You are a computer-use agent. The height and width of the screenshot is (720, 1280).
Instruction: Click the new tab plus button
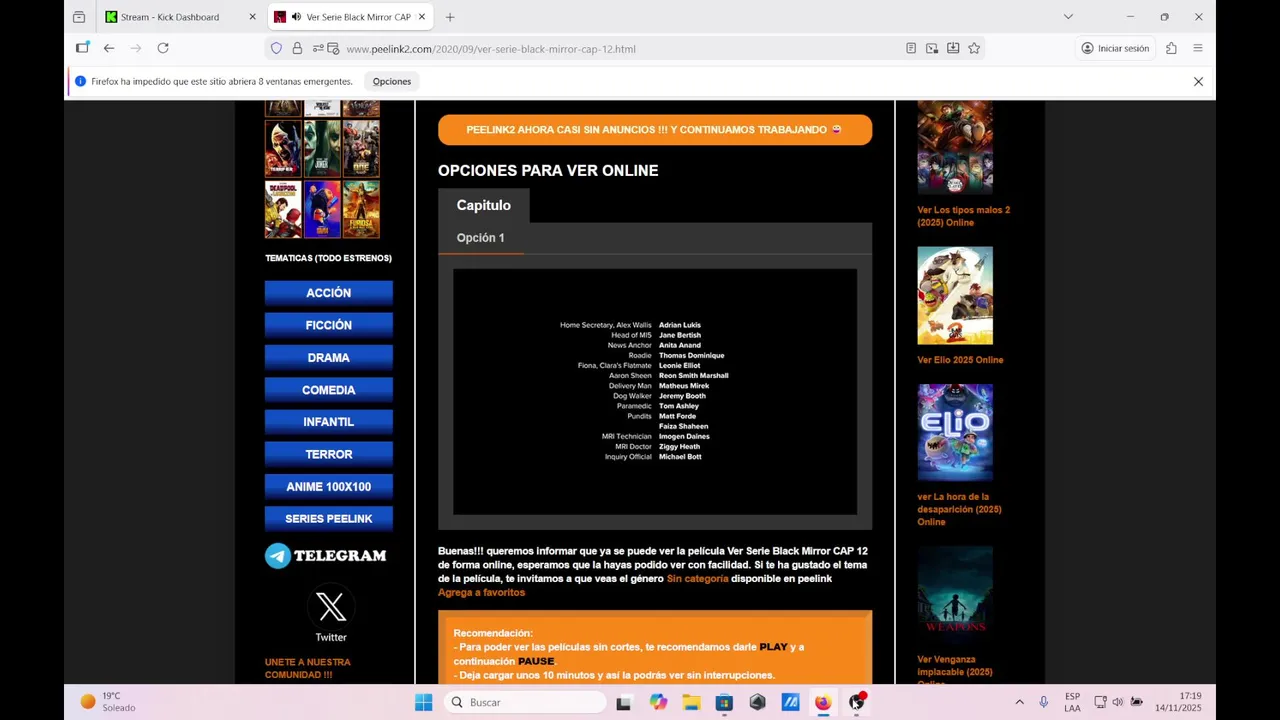(x=450, y=17)
